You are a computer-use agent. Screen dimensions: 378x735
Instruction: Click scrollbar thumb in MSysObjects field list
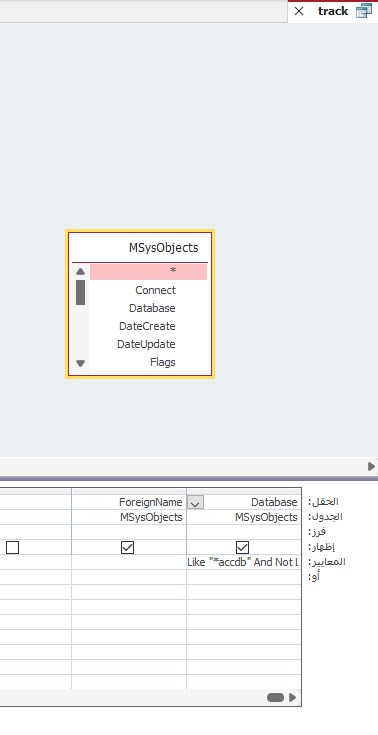tap(80, 292)
